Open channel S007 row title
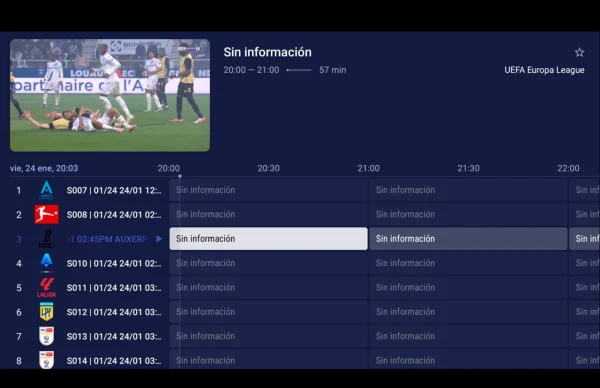Screen dimensions: 600x388 pyautogui.click(x=114, y=190)
